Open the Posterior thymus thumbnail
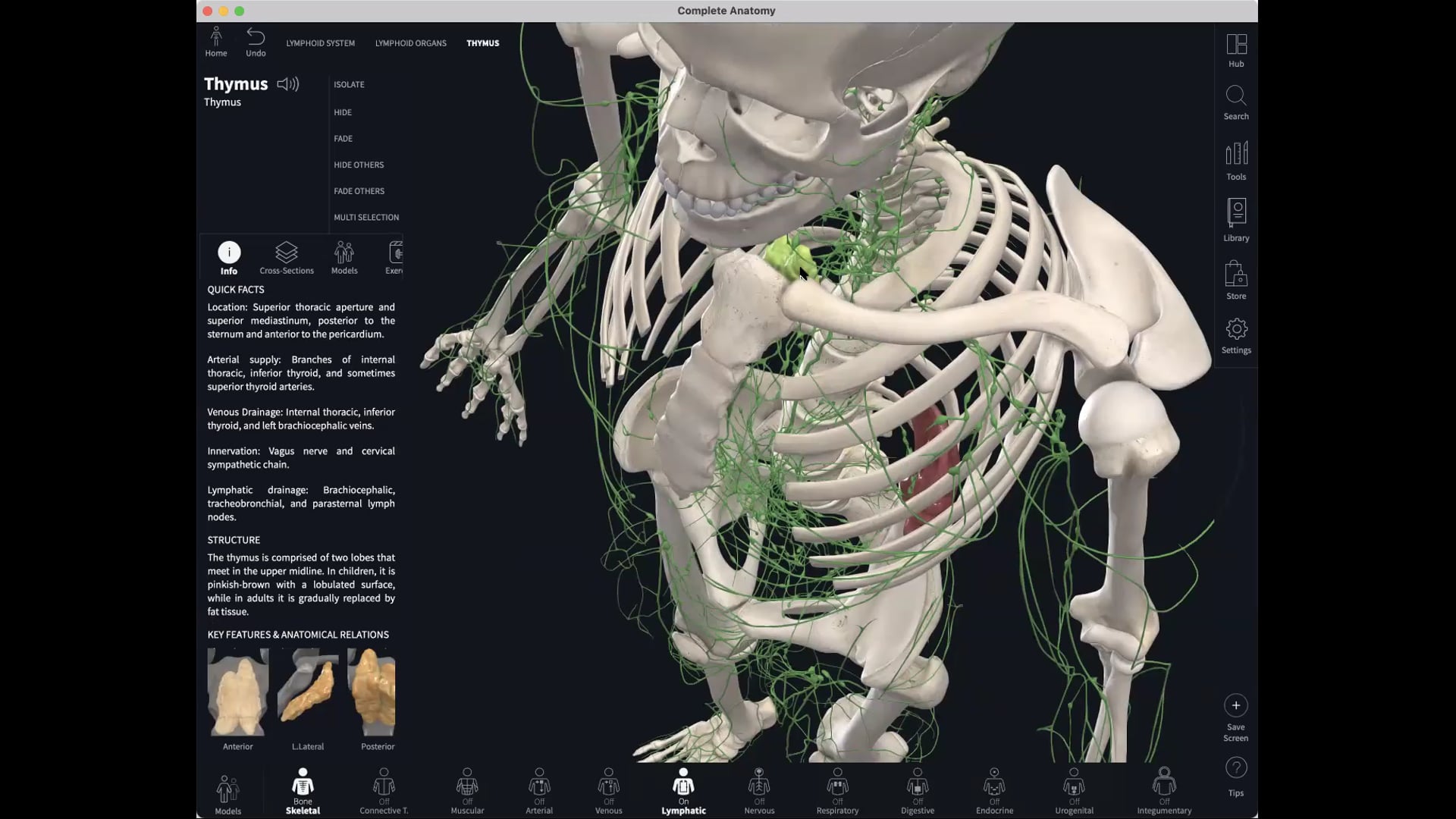Viewport: 1456px width, 819px height. pos(372,692)
